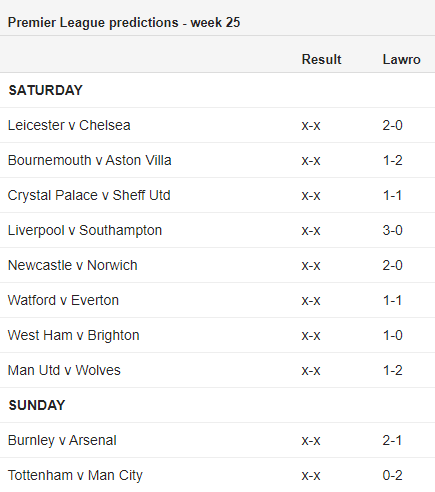Viewport: 435px width, 492px height.
Task: Click Lawro's 2-1 prediction for Burnley
Action: pyautogui.click(x=392, y=440)
